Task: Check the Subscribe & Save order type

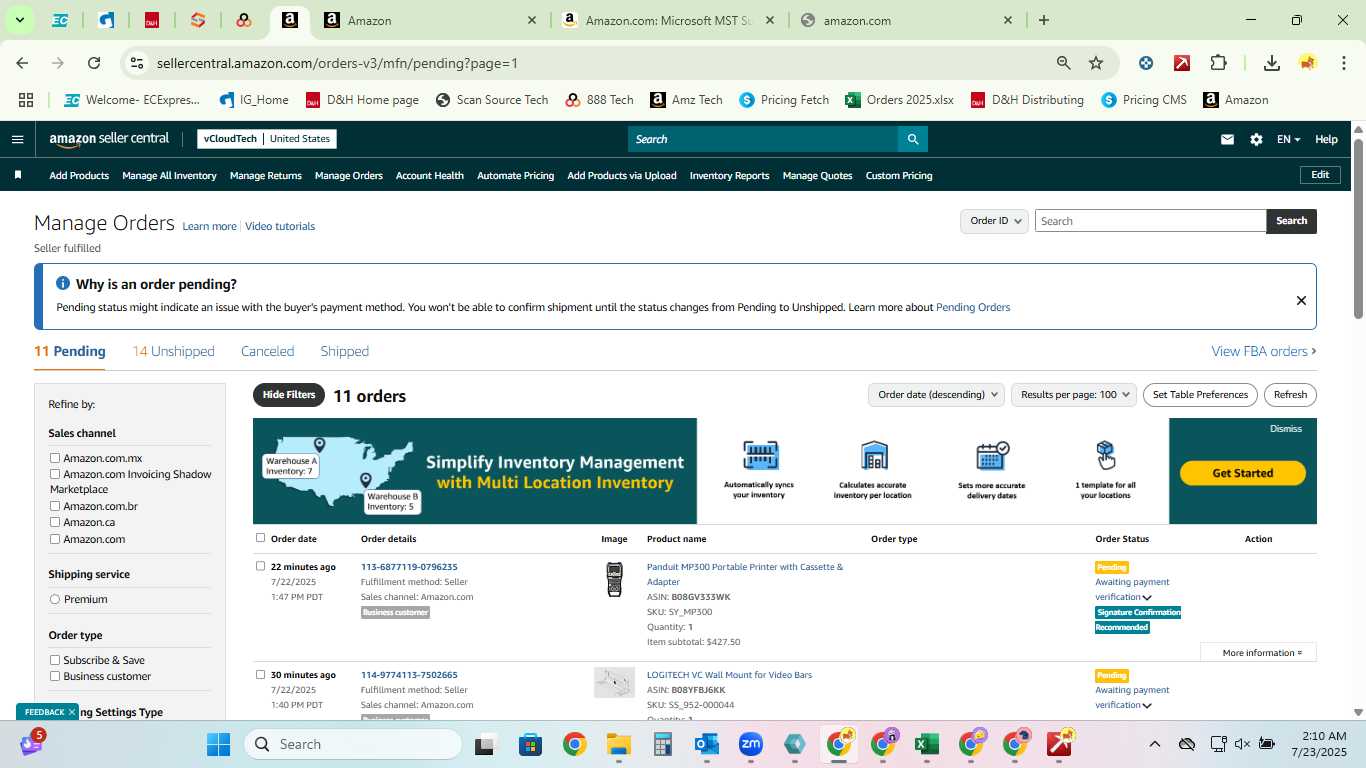Action: point(56,660)
